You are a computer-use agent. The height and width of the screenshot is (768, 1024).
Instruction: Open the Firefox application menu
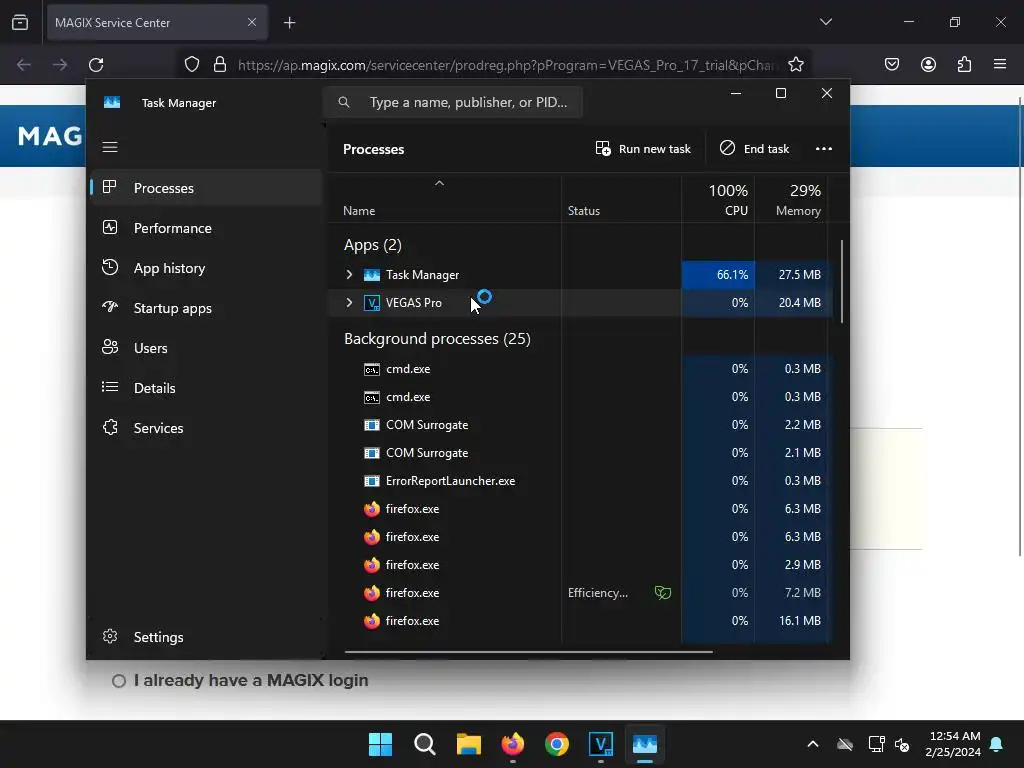pyautogui.click(x=999, y=64)
